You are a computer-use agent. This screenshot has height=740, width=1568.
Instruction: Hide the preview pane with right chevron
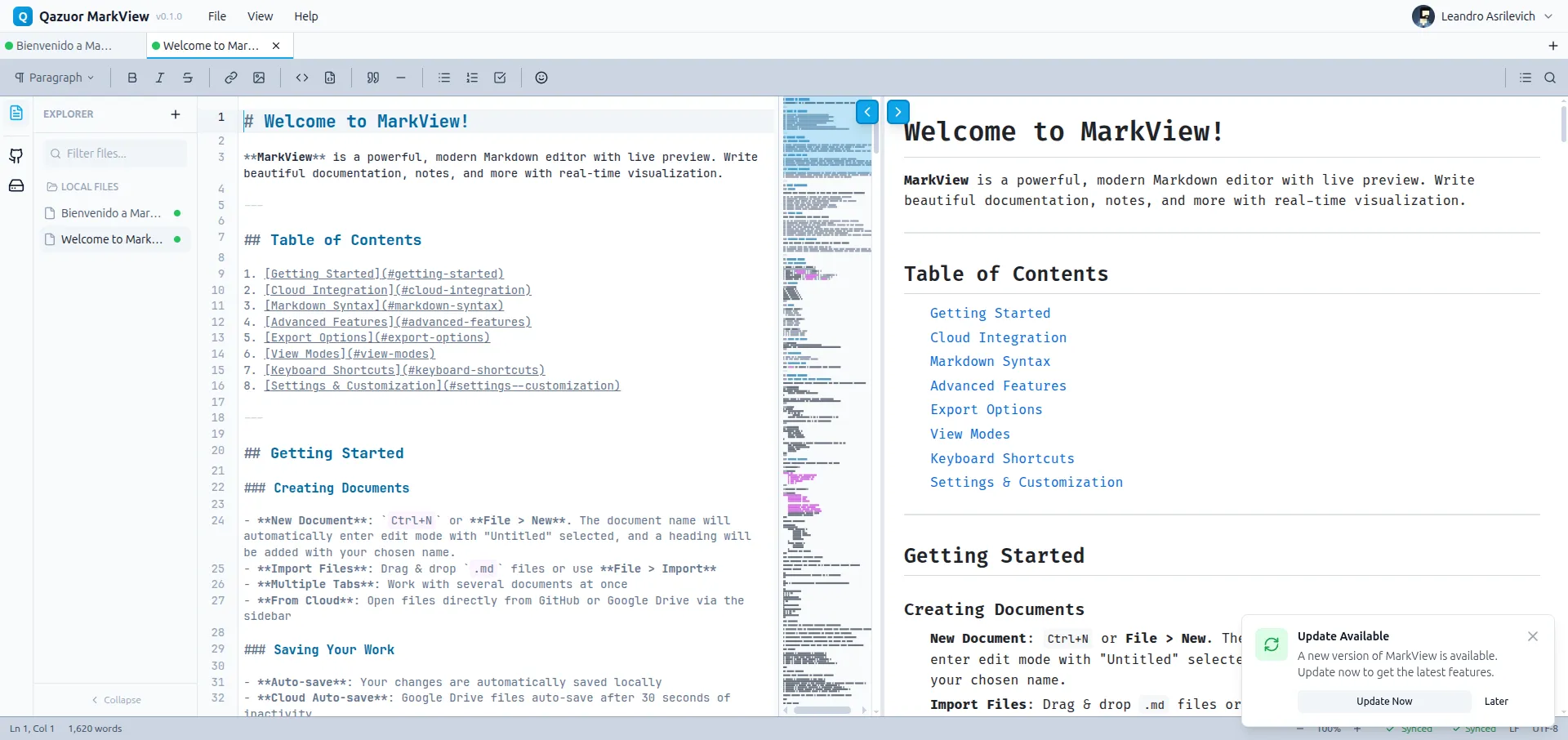click(x=898, y=112)
